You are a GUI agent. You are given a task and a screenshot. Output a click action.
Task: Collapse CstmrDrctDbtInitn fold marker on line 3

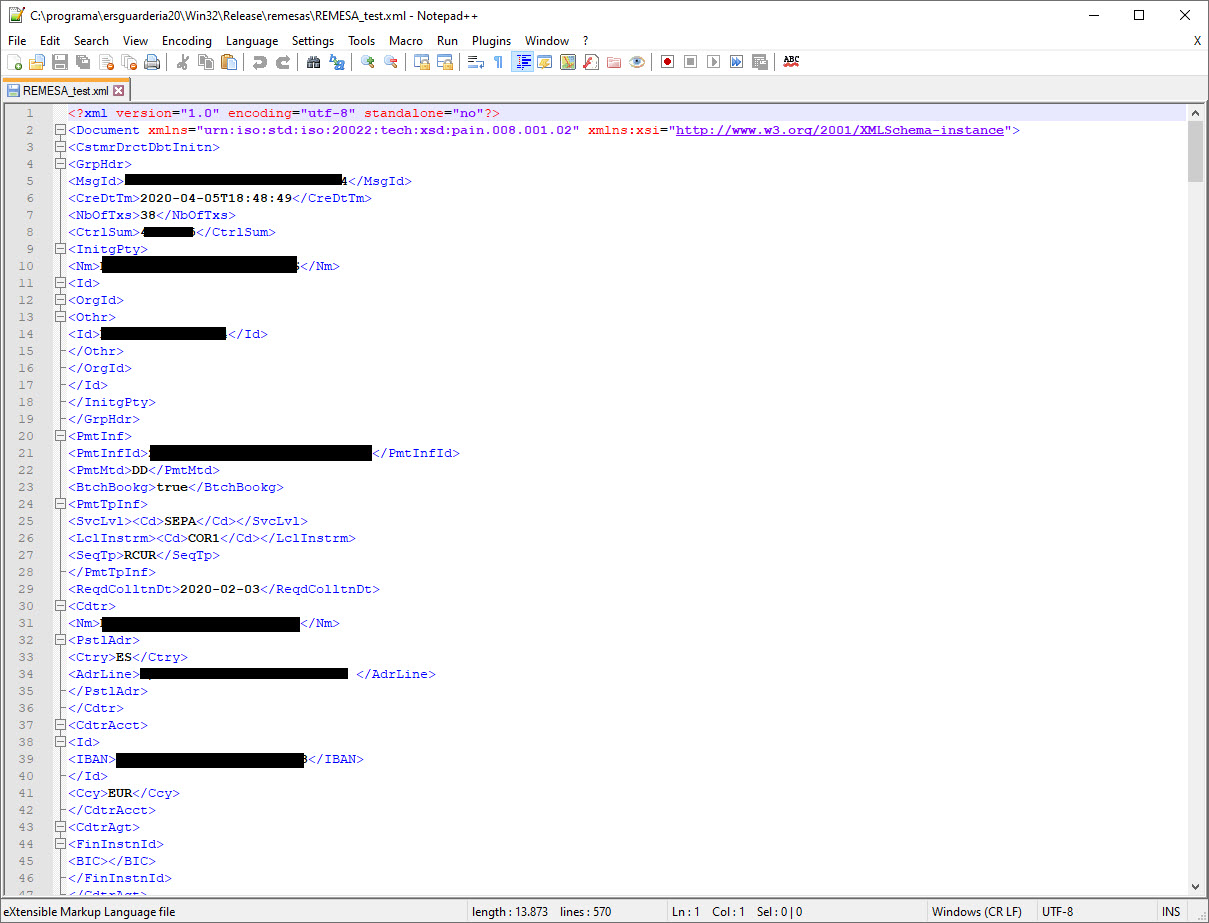[x=60, y=147]
